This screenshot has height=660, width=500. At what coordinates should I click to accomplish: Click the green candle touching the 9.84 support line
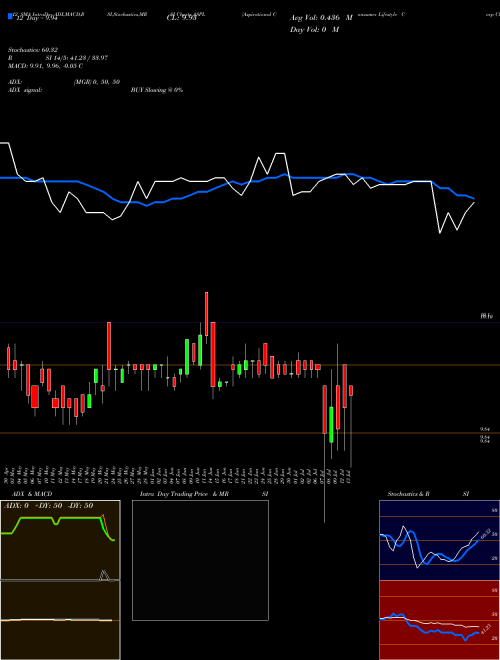[x=331, y=424]
